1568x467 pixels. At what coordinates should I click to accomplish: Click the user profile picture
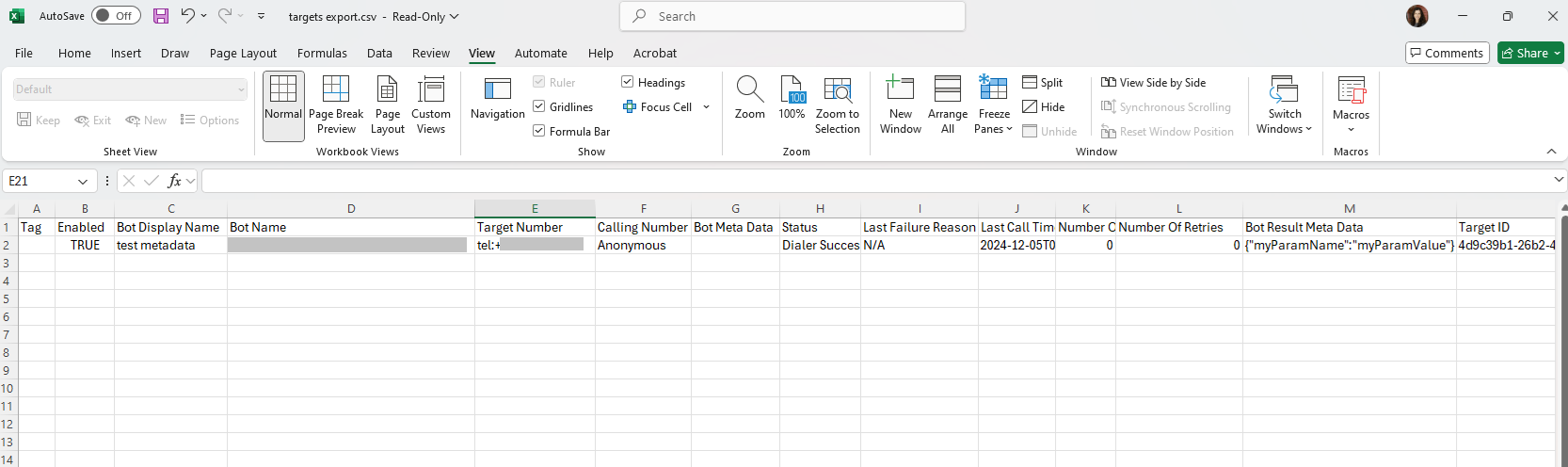[x=1417, y=16]
